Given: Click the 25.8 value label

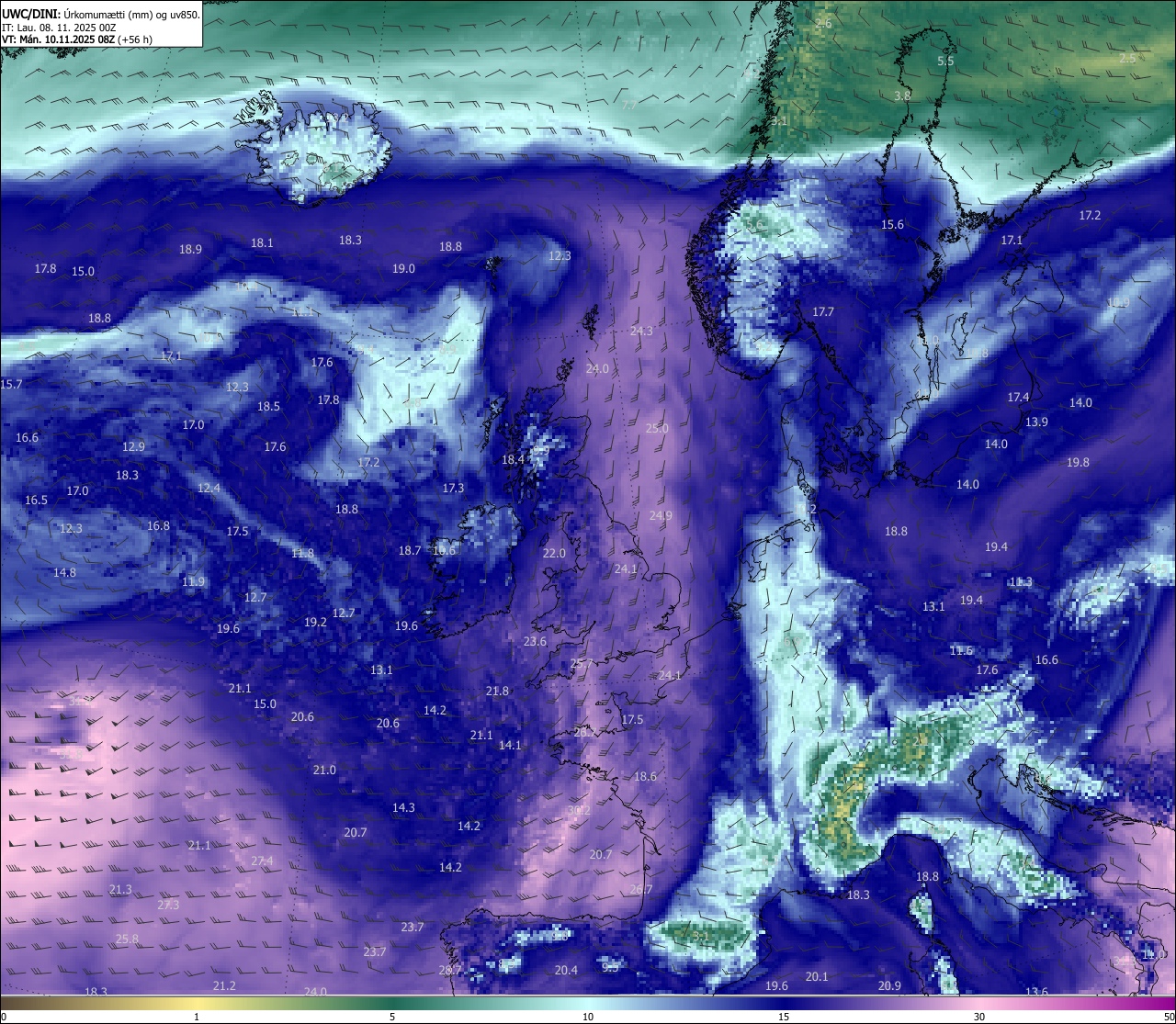Looking at the screenshot, I should click(127, 939).
